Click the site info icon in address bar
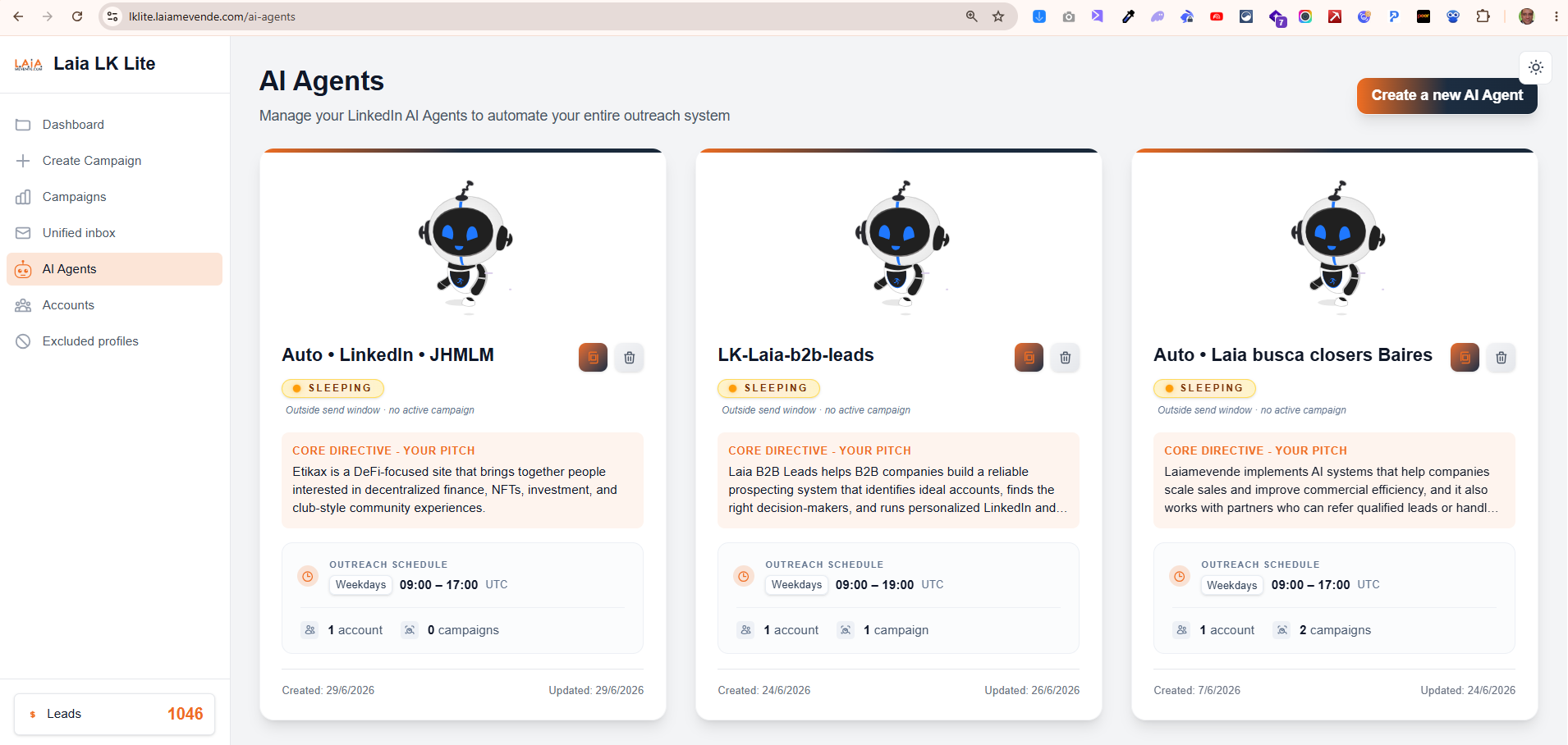 (x=113, y=16)
